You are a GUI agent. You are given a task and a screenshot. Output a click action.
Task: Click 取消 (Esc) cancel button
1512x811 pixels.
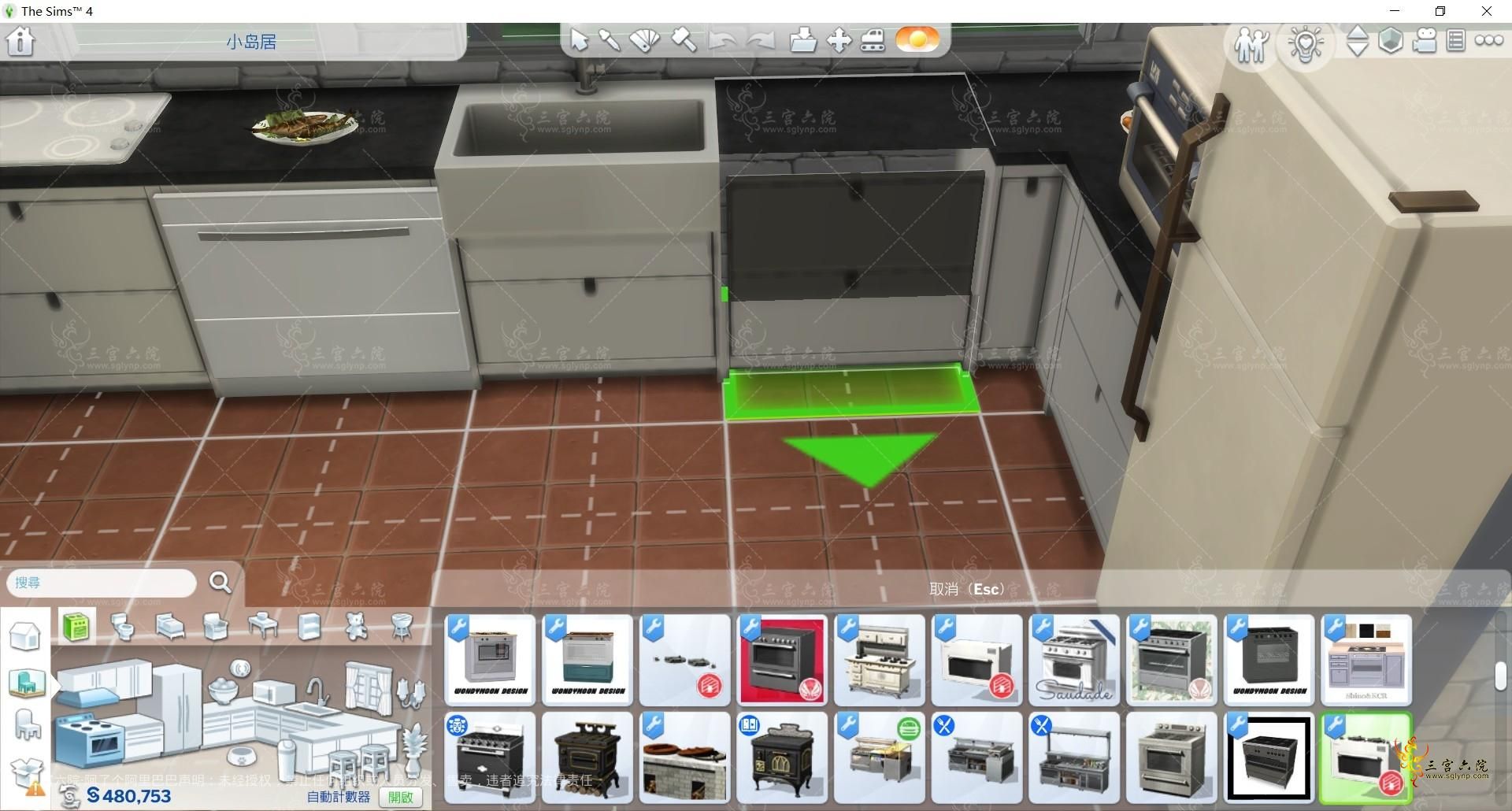tap(966, 589)
